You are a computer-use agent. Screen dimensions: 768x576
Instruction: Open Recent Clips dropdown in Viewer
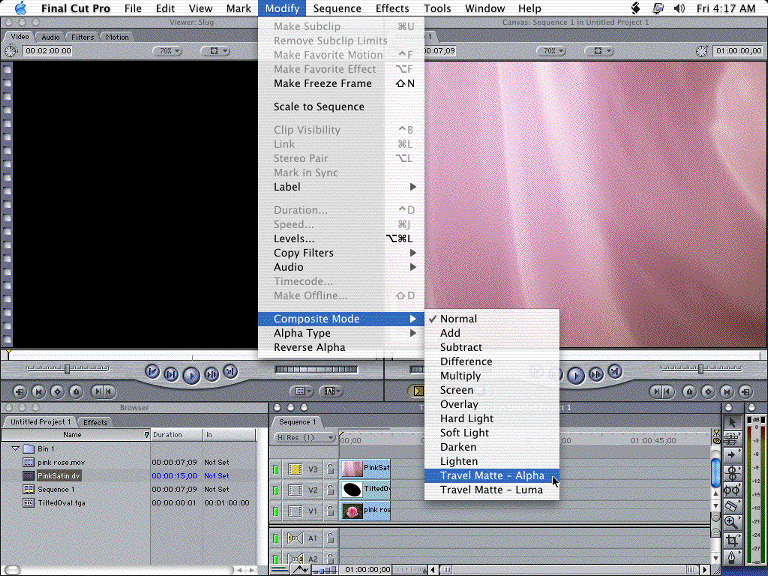click(x=301, y=391)
